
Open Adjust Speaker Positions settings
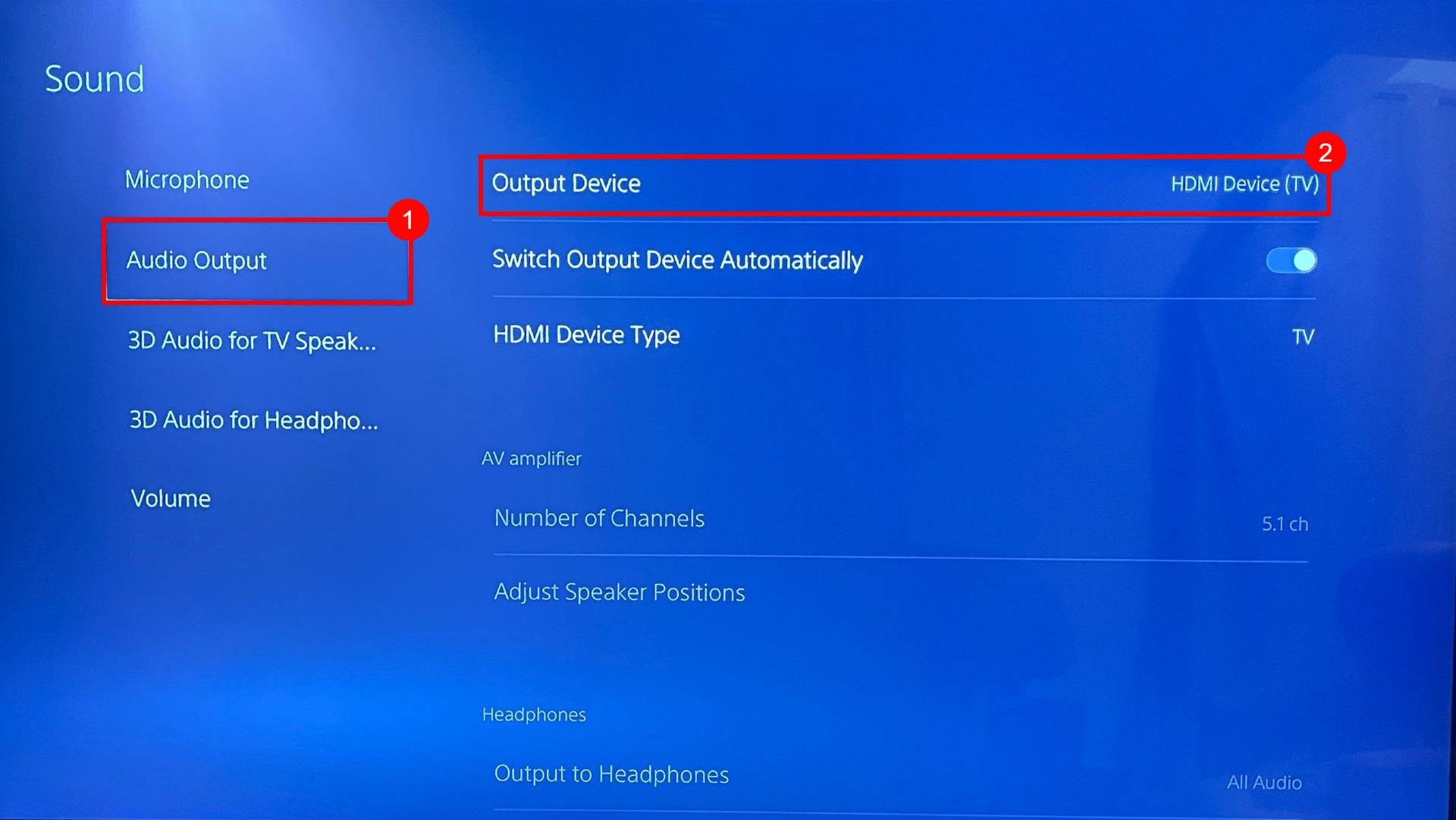(x=619, y=592)
